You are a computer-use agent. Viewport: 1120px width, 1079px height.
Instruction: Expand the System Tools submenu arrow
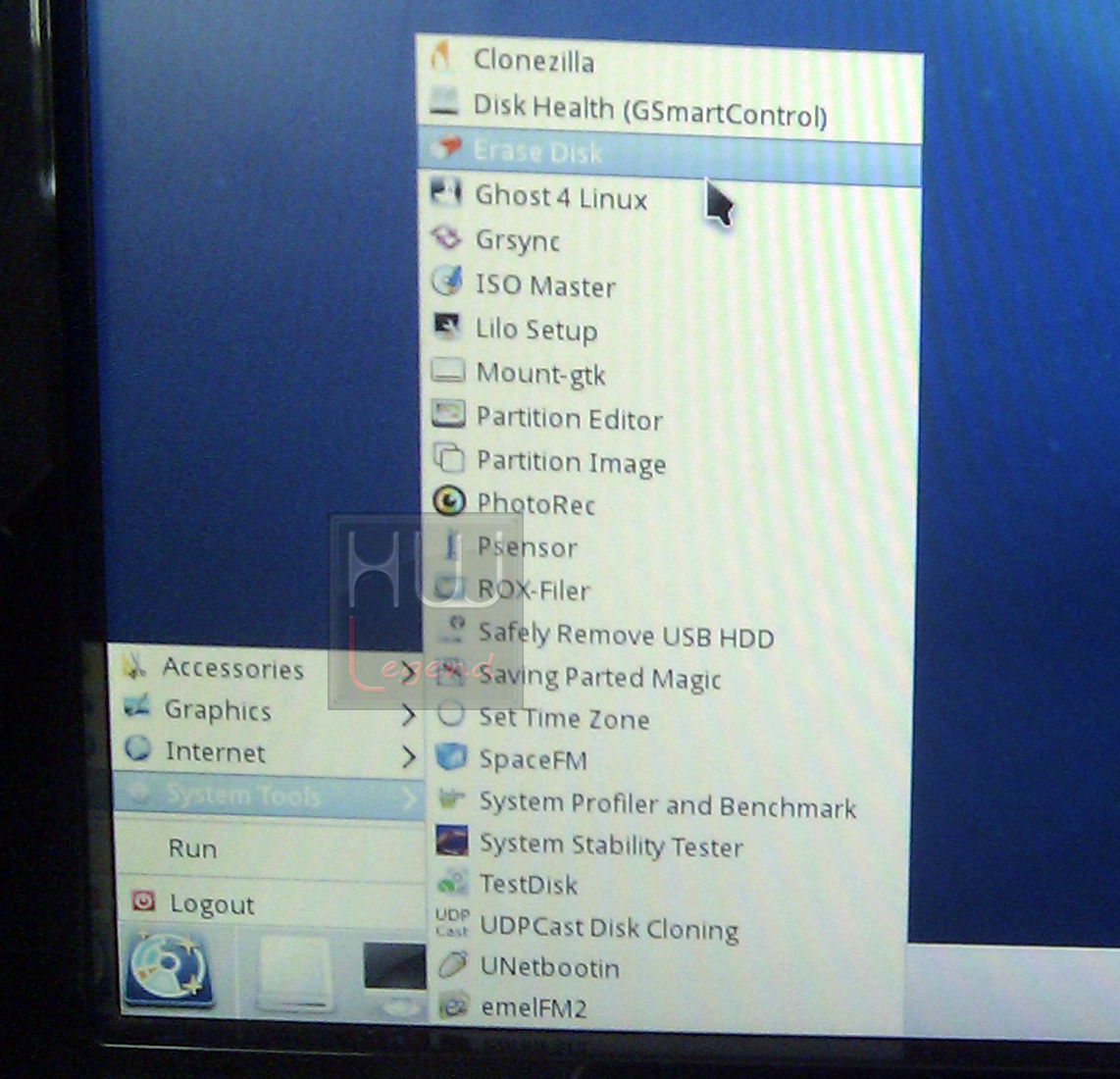(x=410, y=798)
